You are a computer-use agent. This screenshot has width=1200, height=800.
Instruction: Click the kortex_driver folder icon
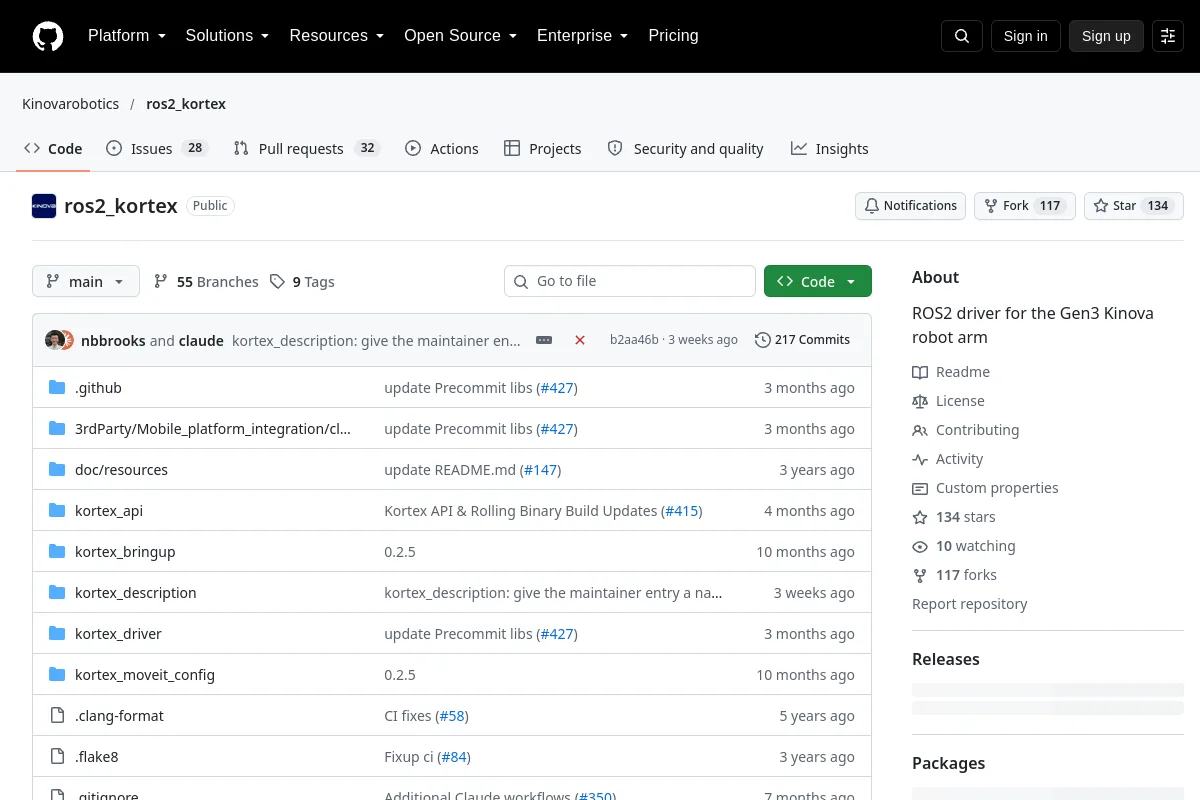click(x=57, y=634)
